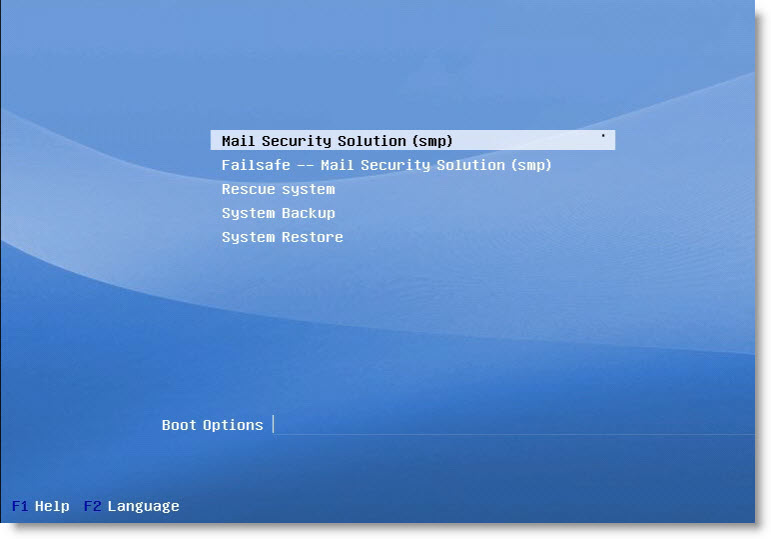
Task: Click the small dot in highlighted entry
Action: click(603, 135)
